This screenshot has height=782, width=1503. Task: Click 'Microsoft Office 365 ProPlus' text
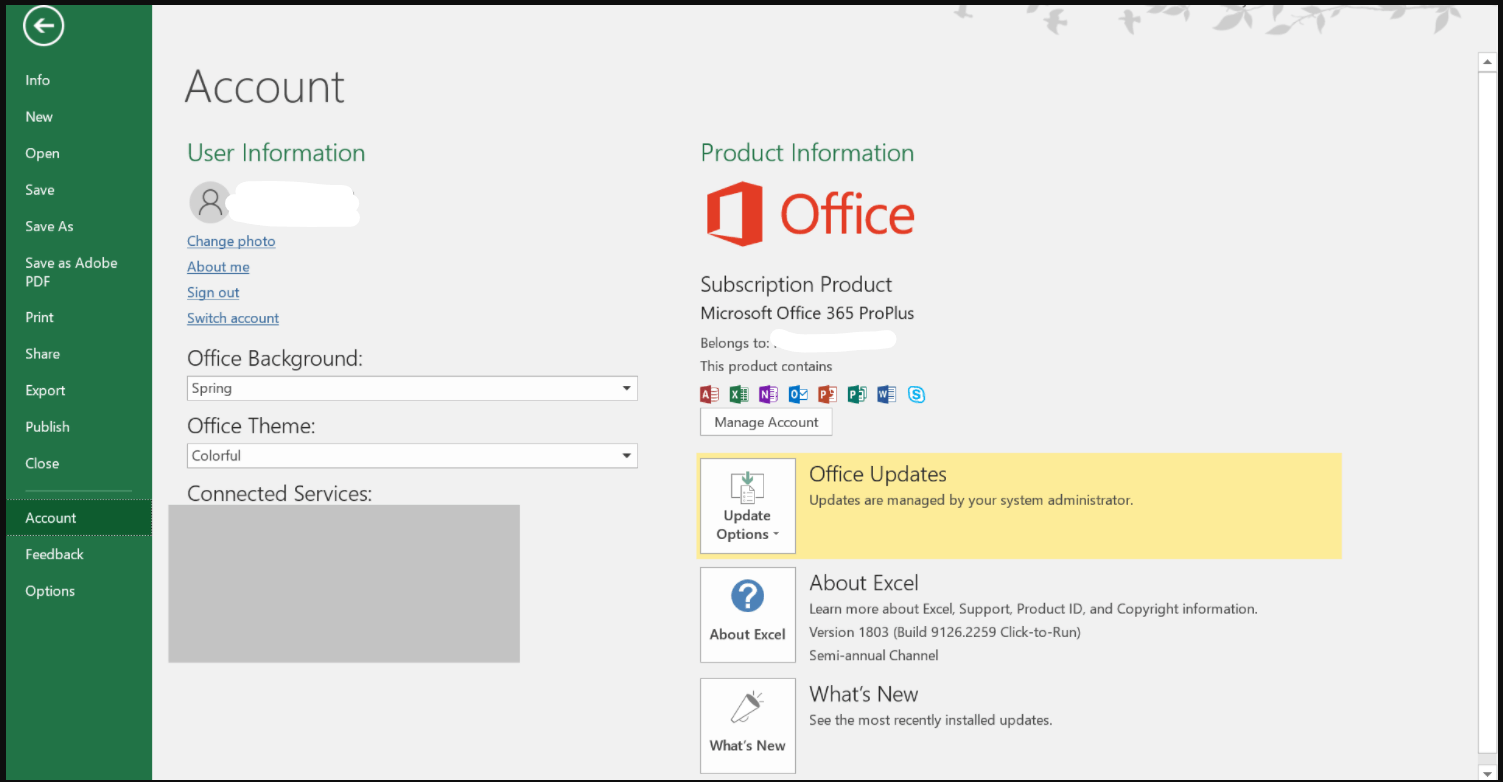tap(807, 313)
